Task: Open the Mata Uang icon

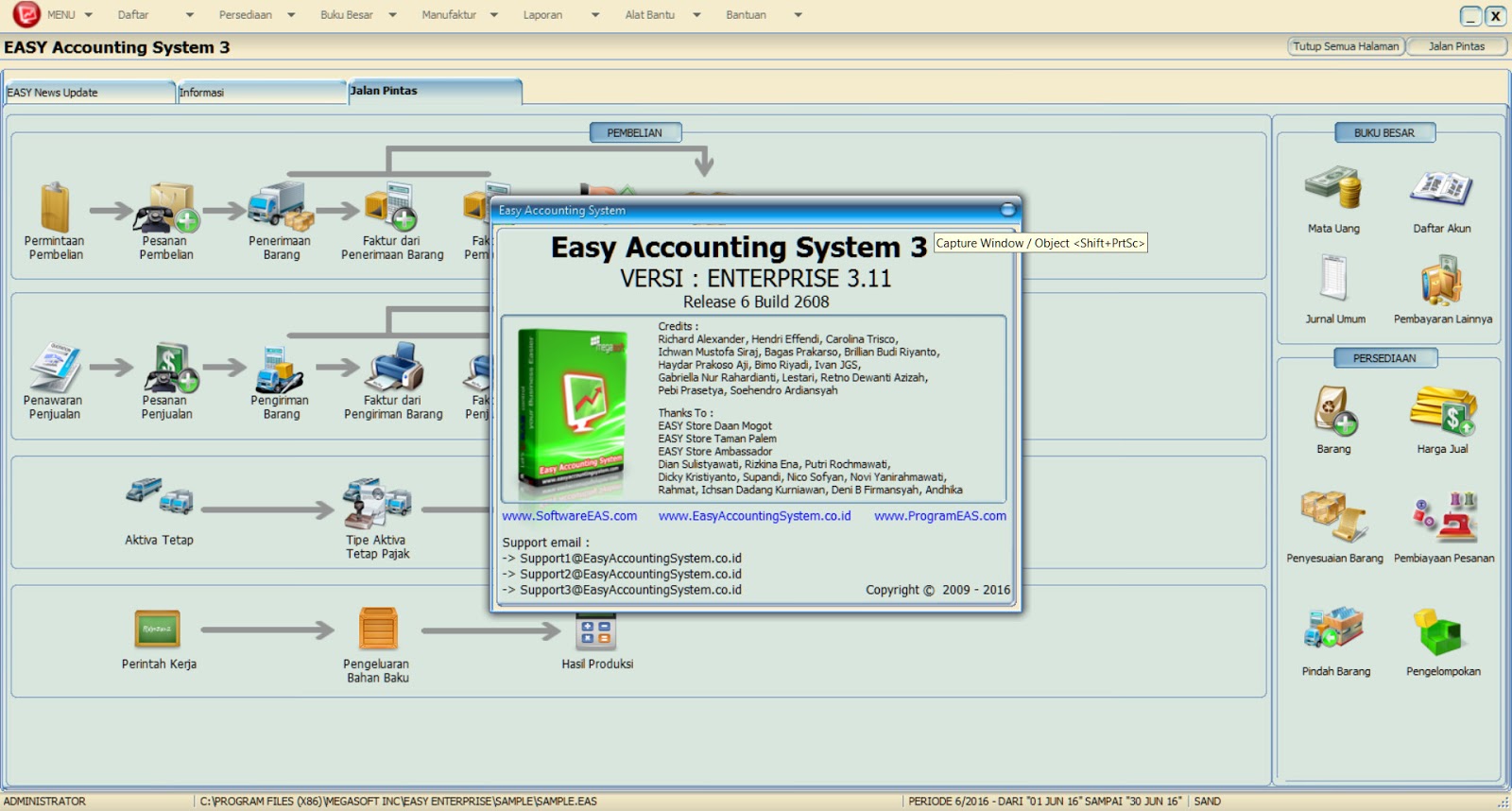Action: coord(1333,186)
